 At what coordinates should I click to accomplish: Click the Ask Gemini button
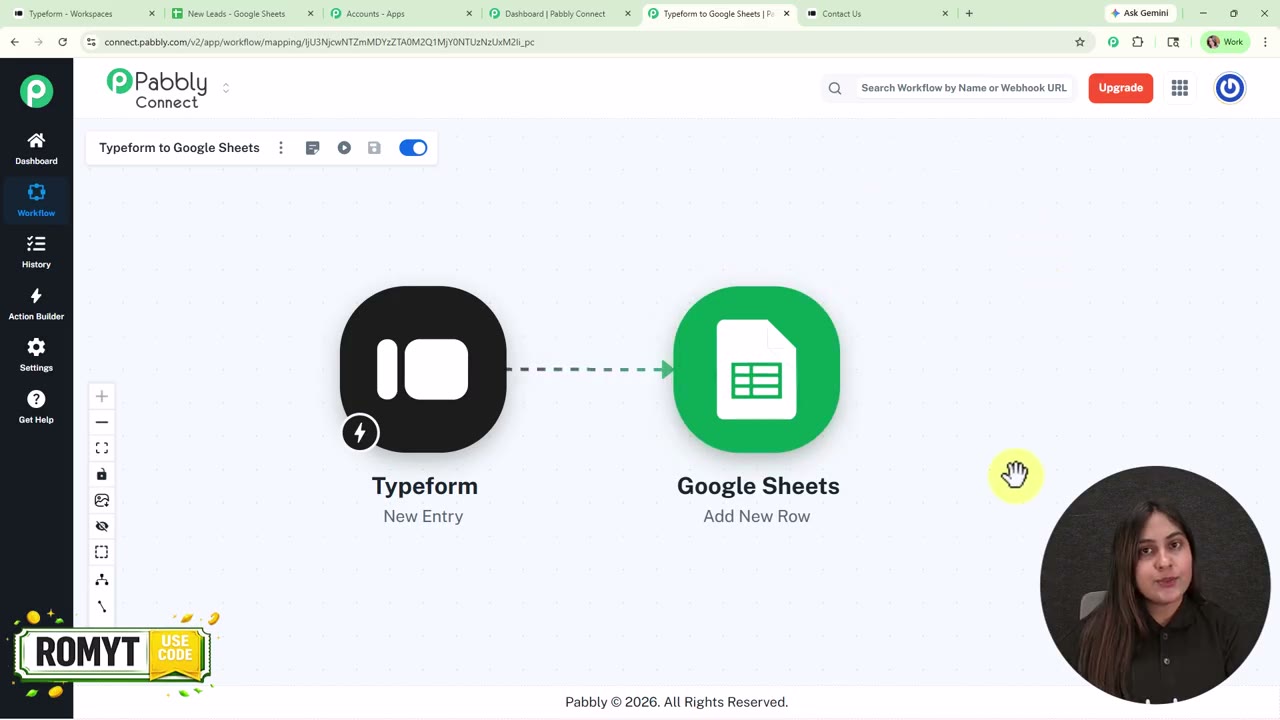(1139, 14)
